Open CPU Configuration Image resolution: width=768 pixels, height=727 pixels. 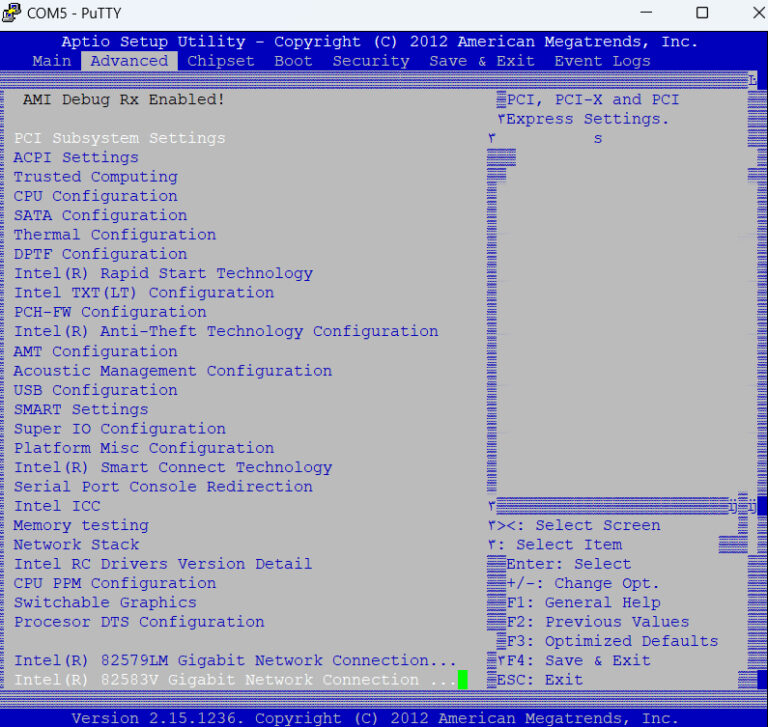(x=96, y=196)
